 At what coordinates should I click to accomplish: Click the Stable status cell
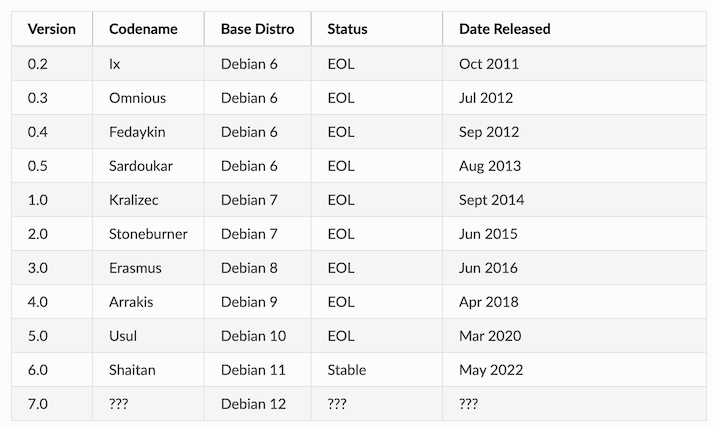click(x=347, y=370)
